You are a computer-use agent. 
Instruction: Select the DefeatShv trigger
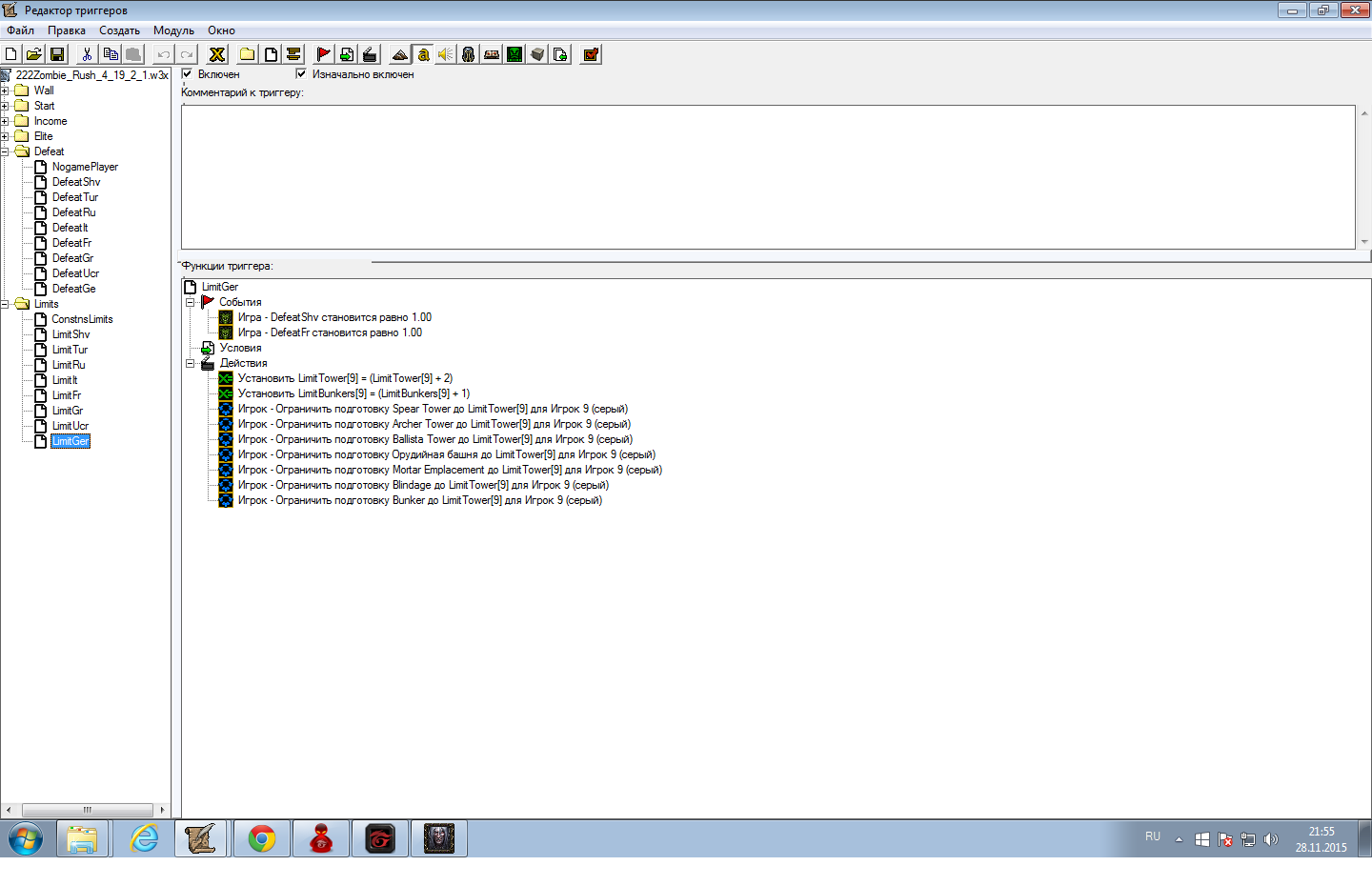(76, 182)
